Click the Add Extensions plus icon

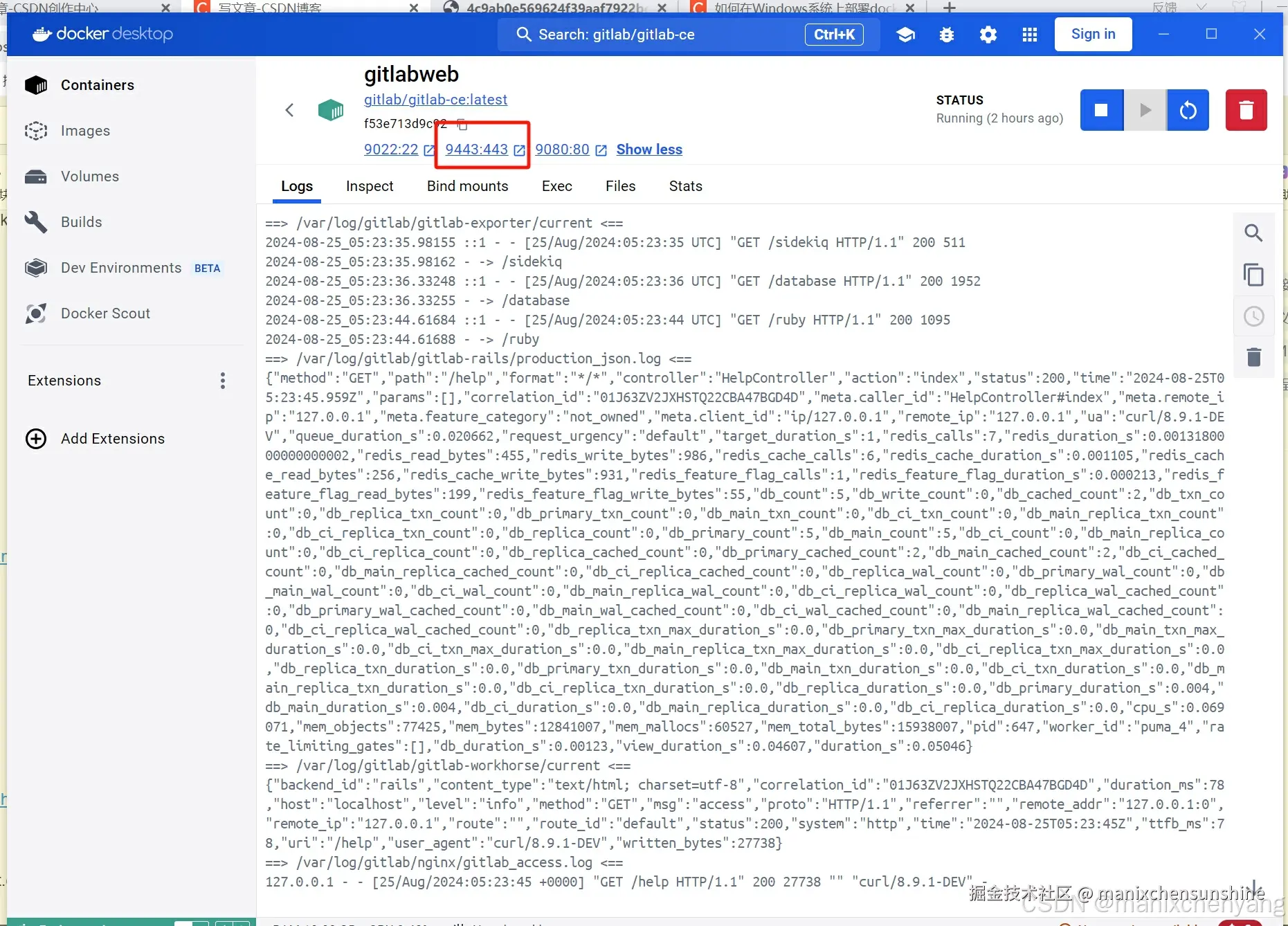click(36, 439)
